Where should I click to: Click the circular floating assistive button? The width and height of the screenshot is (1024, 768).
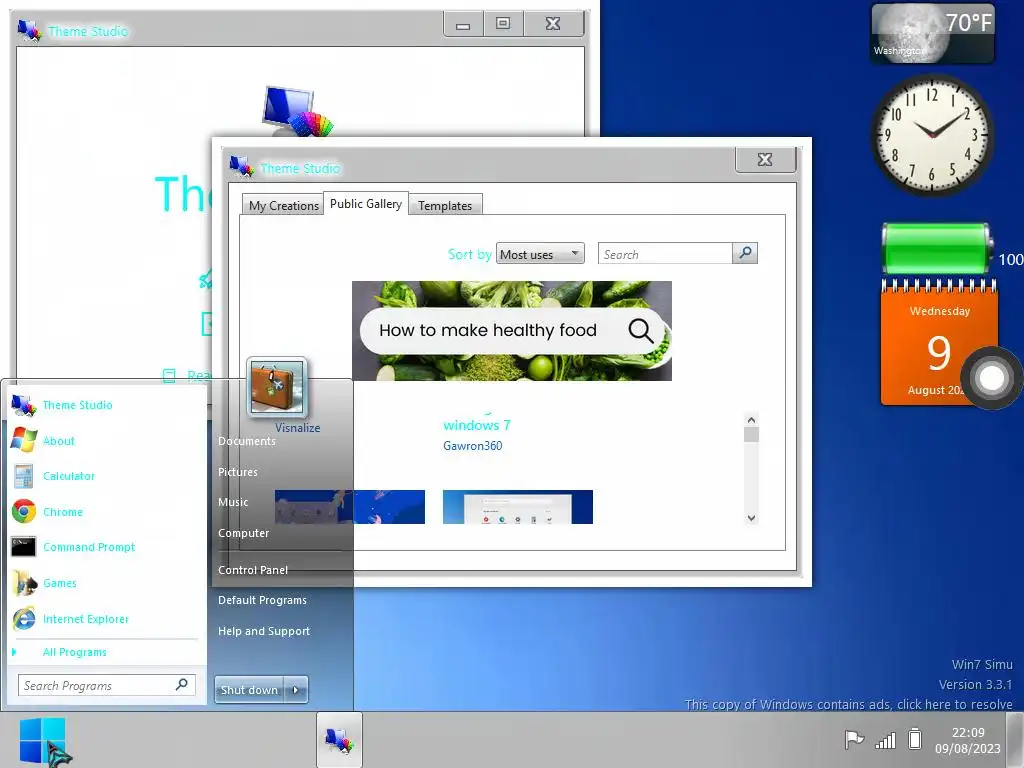pyautogui.click(x=991, y=378)
